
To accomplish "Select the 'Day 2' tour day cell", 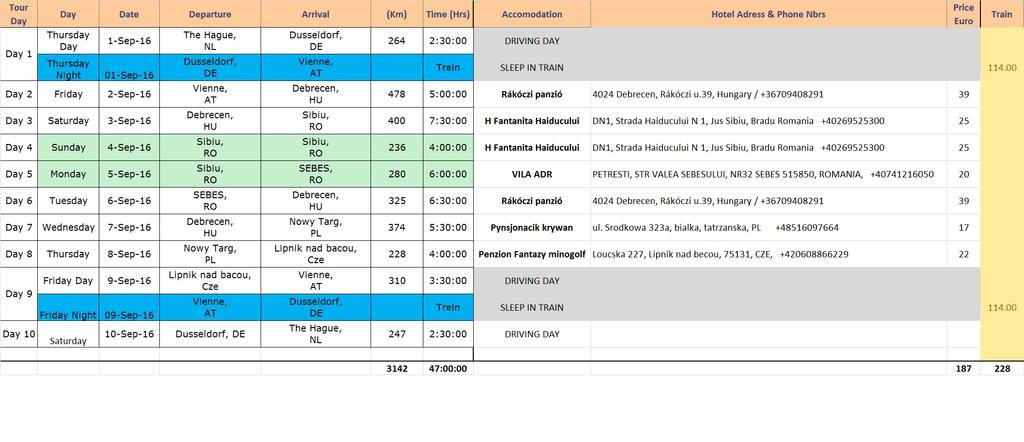I will [18, 94].
